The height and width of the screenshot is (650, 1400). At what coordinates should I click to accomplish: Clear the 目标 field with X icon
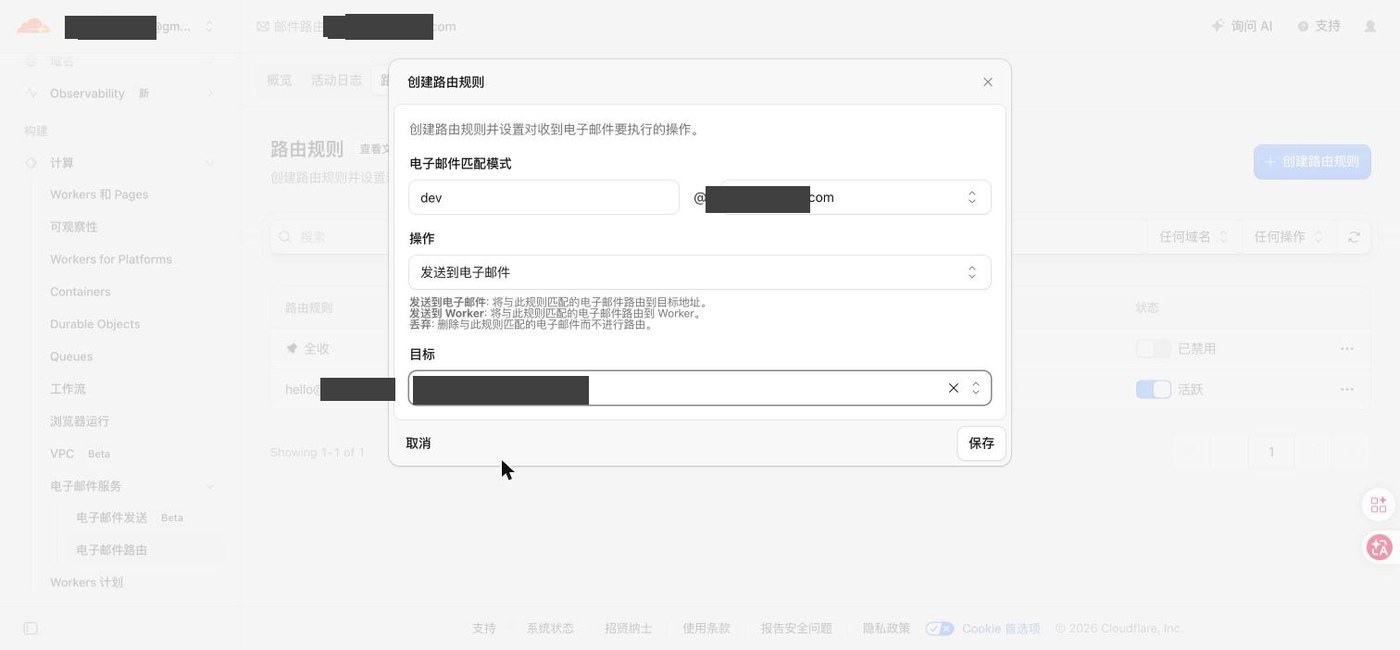(953, 388)
